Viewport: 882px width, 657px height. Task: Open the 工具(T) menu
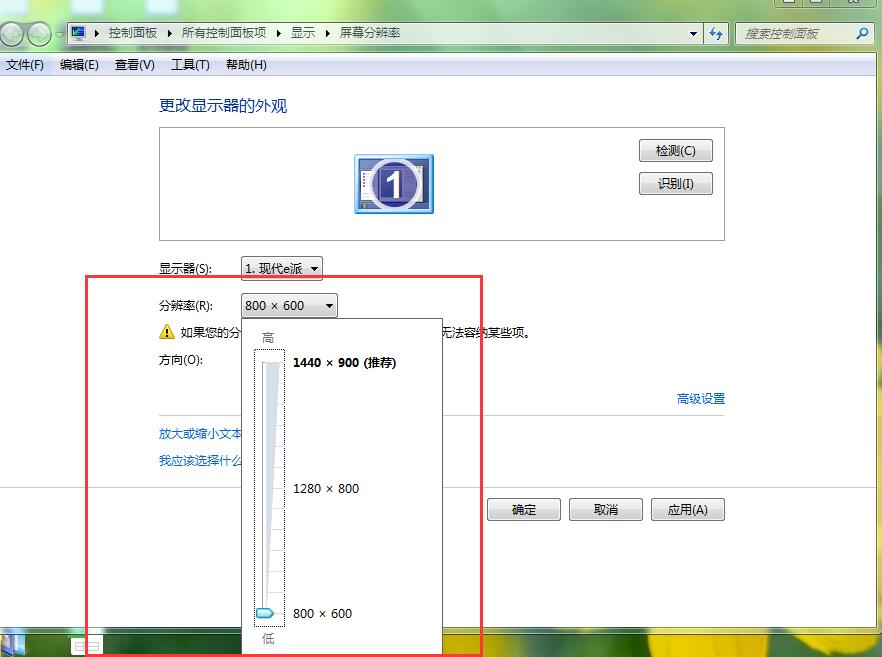(190, 65)
